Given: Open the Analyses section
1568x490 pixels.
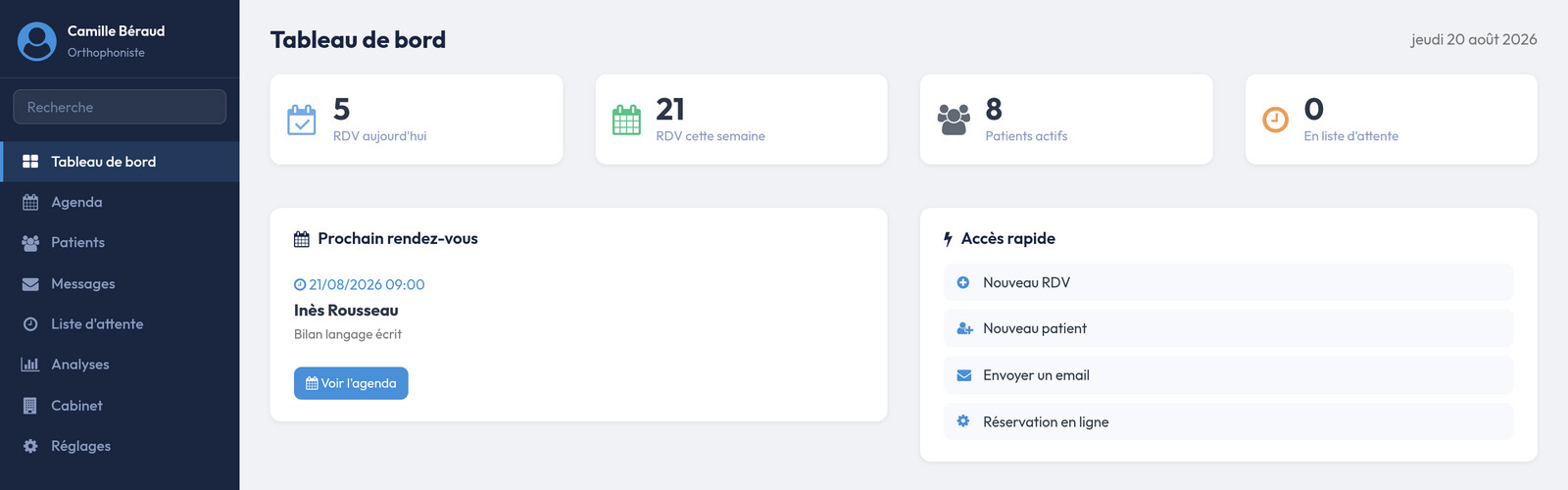Looking at the screenshot, I should click(120, 365).
